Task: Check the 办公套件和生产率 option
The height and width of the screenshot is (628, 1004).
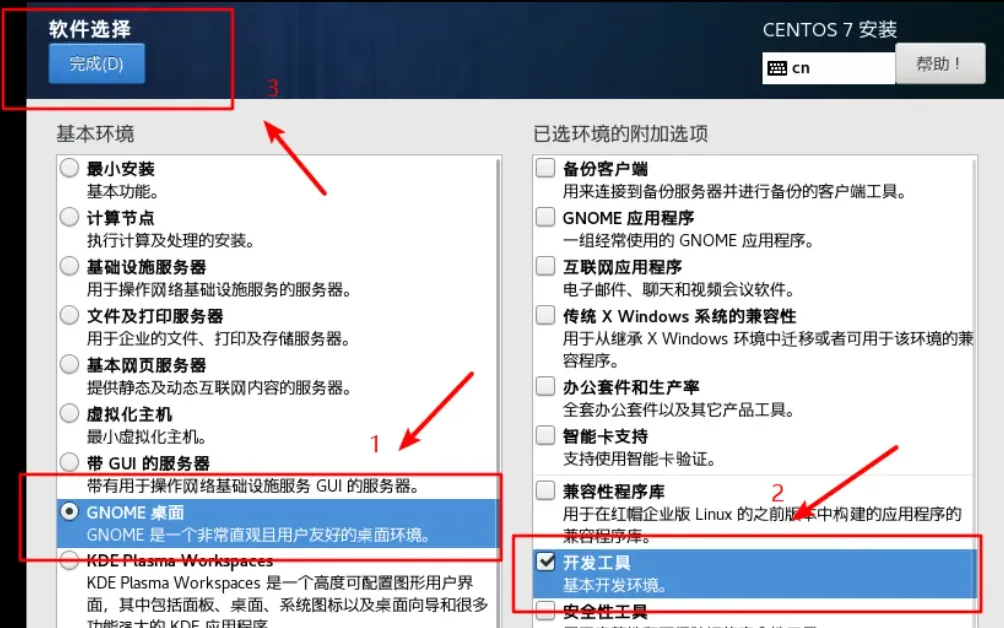Action: [546, 386]
